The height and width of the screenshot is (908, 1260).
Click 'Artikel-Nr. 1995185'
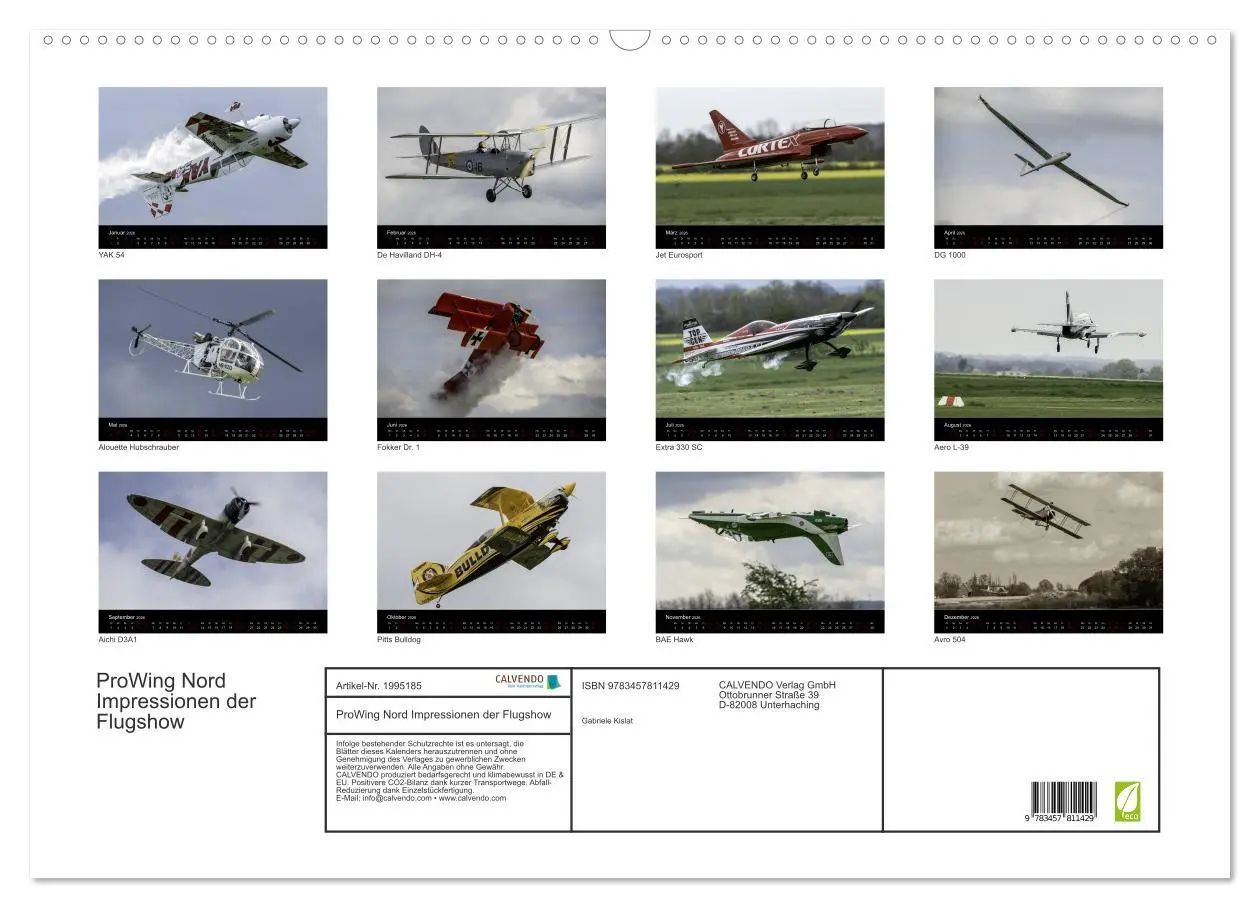379,686
